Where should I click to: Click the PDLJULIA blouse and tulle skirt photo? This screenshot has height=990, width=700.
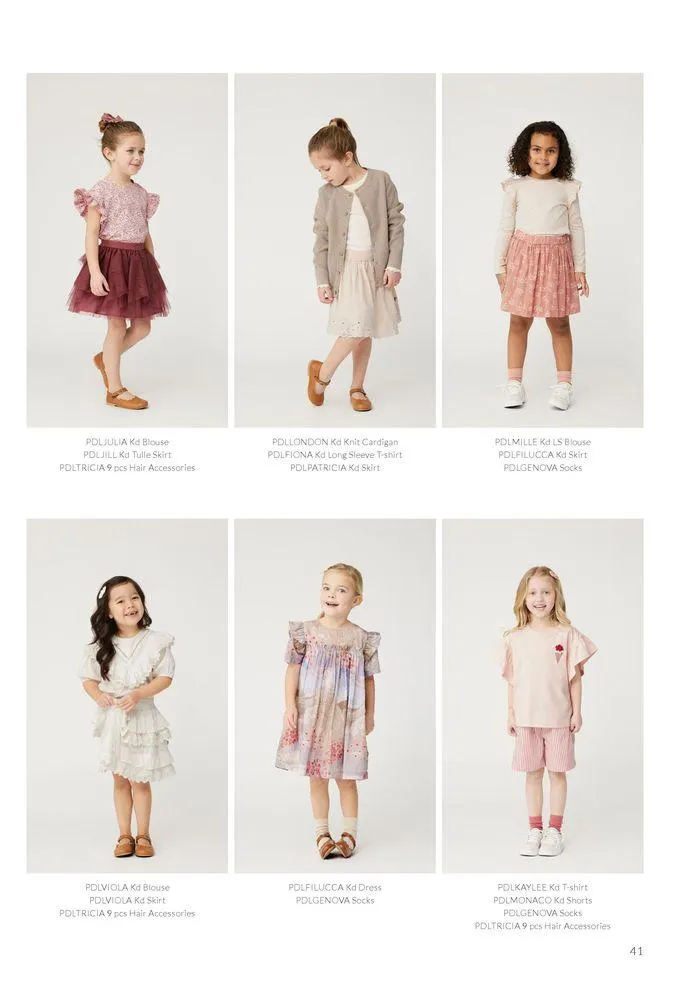click(127, 250)
